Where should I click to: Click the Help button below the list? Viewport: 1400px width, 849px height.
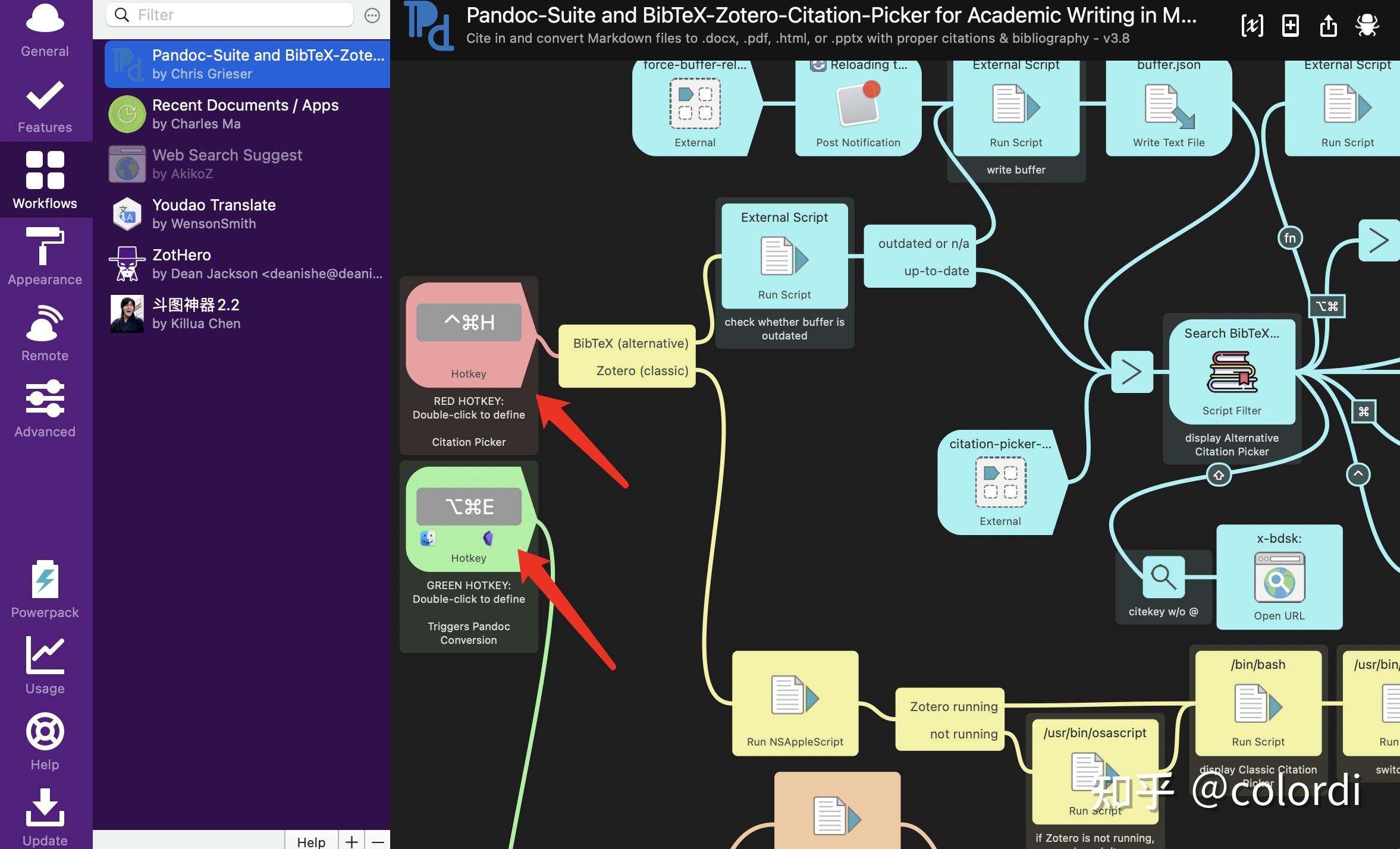pyautogui.click(x=311, y=841)
